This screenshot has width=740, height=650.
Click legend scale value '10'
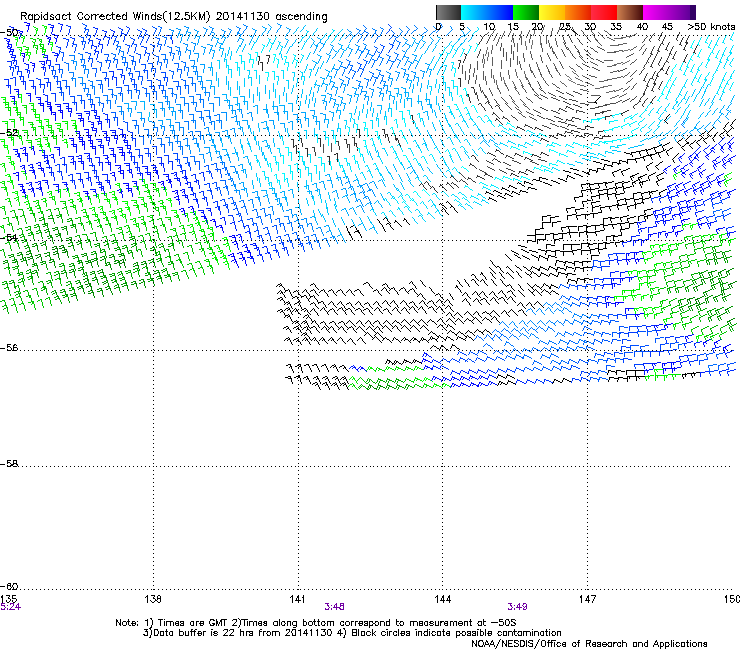489,27
